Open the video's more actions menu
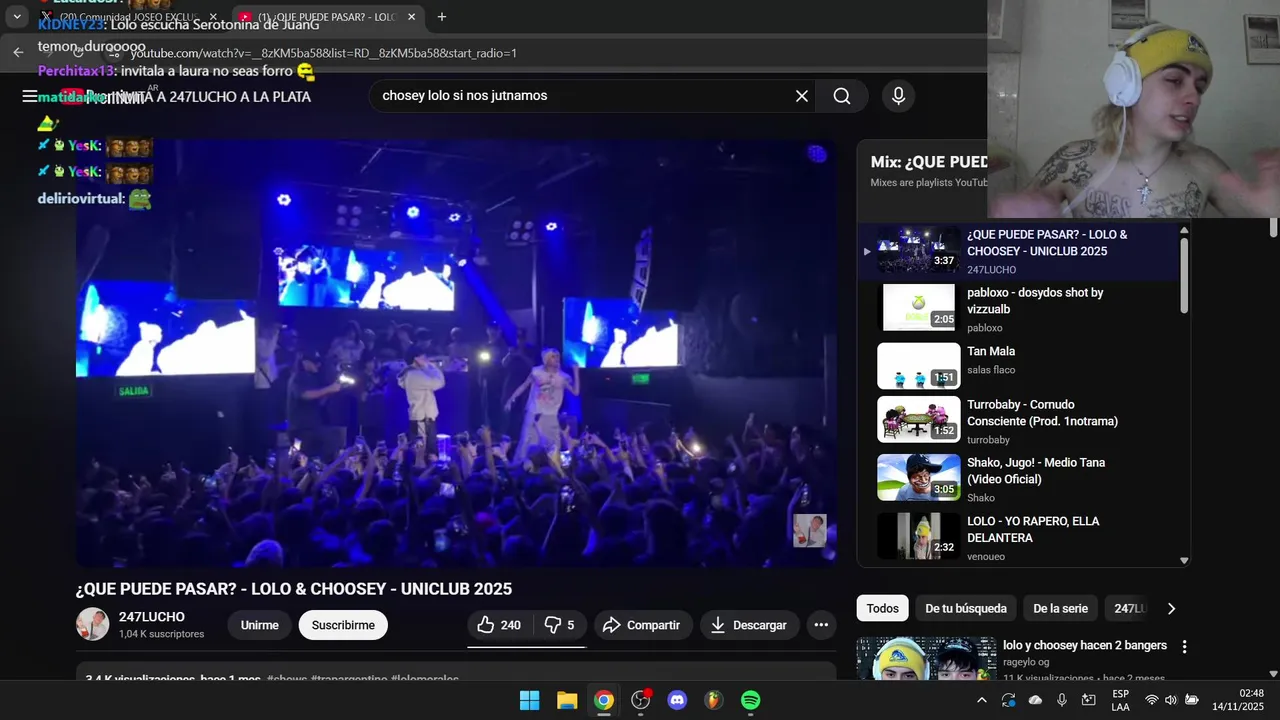This screenshot has height=720, width=1280. (821, 625)
